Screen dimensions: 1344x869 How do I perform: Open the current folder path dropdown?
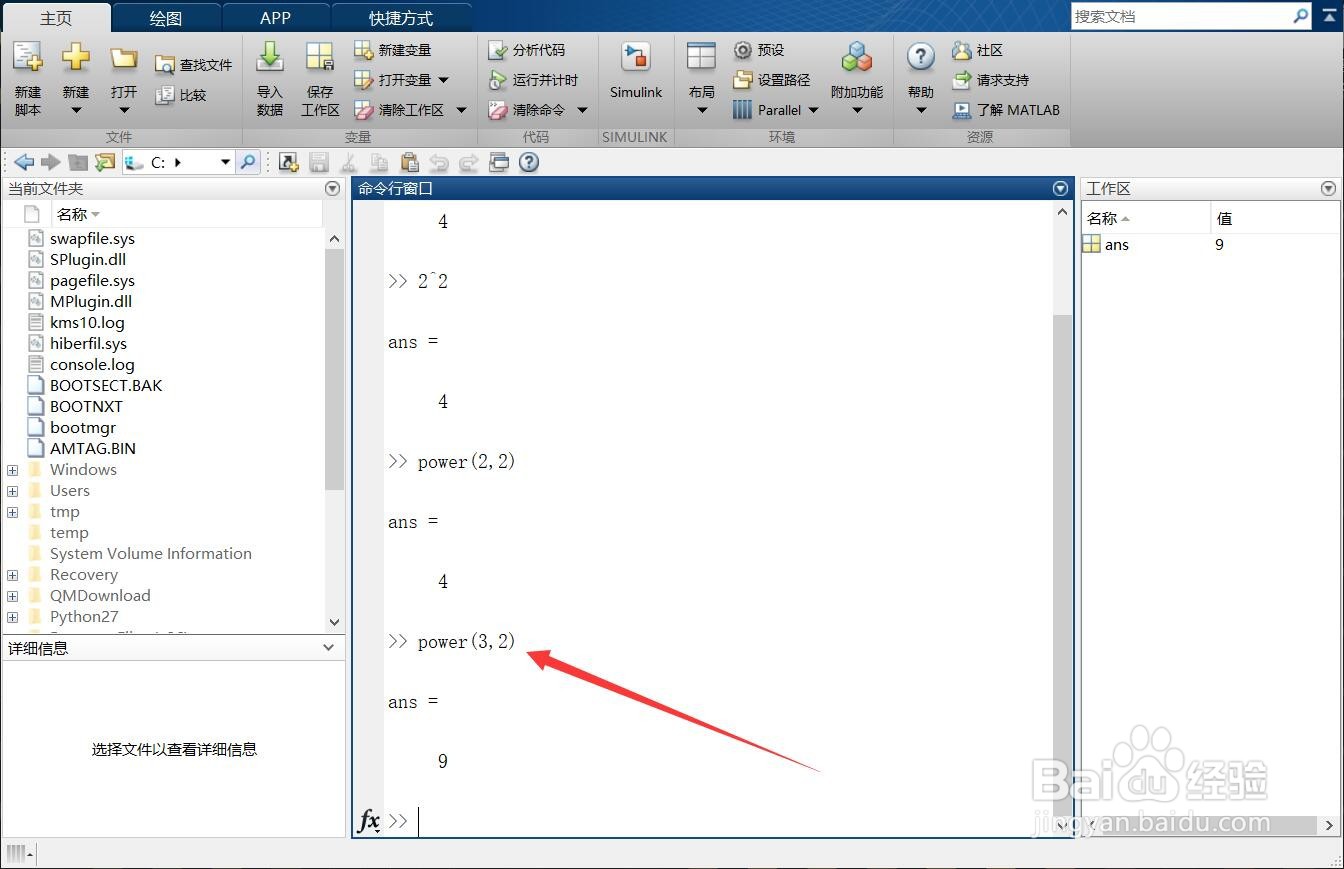[x=225, y=162]
